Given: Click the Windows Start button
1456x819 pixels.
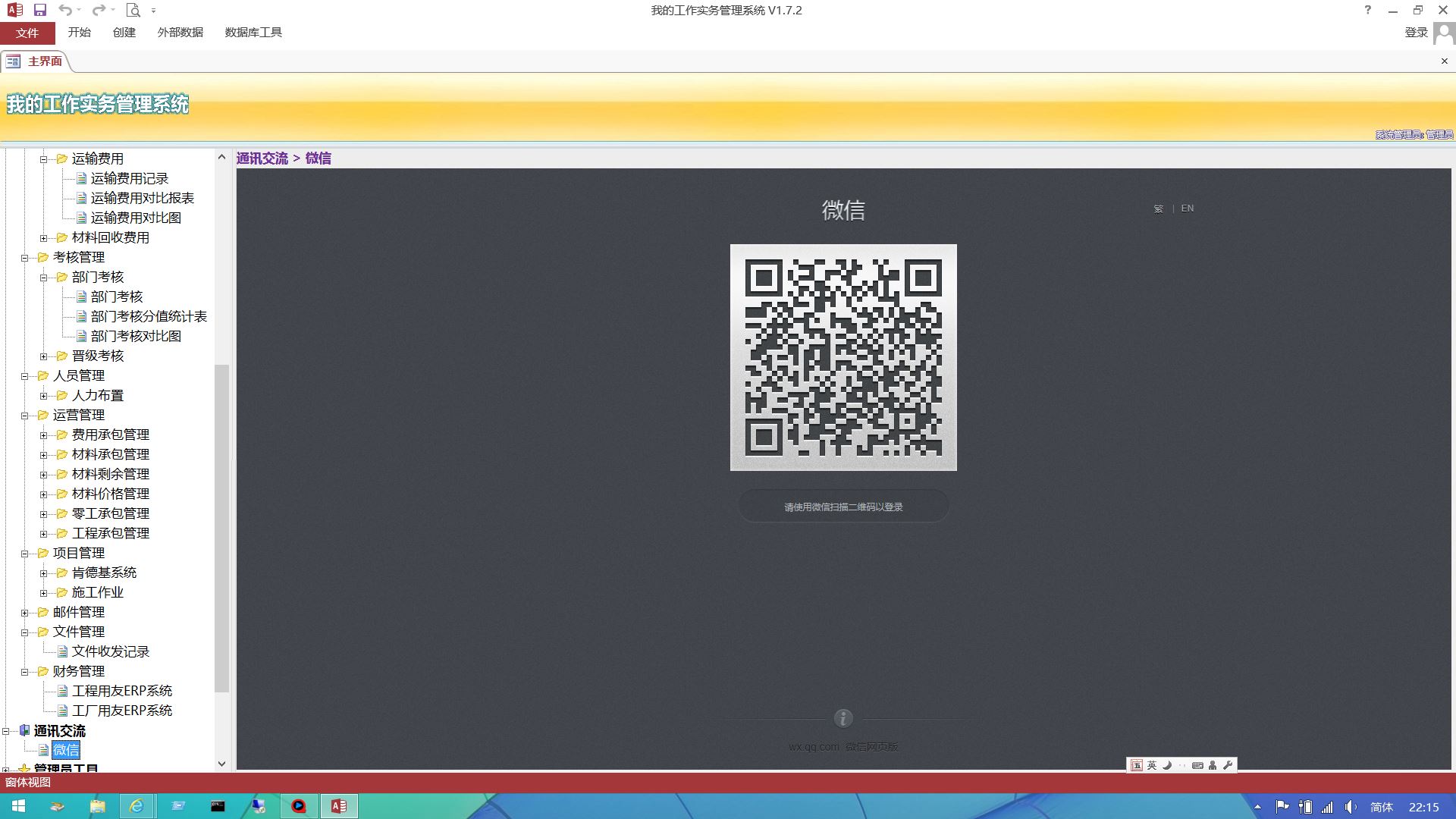Looking at the screenshot, I should pos(18,806).
